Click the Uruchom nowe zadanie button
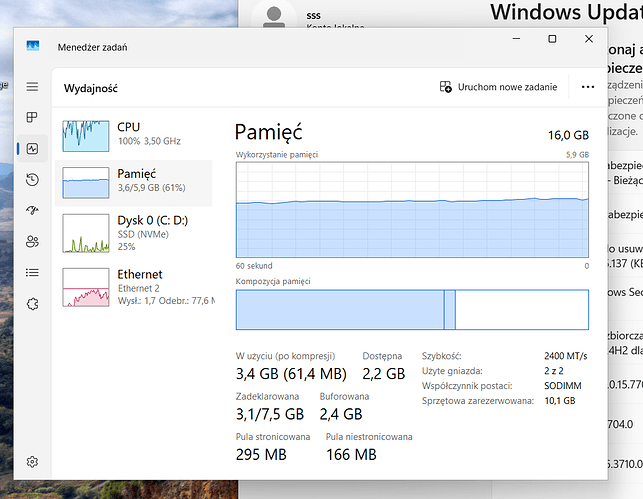Image resolution: width=643 pixels, height=499 pixels. pyautogui.click(x=498, y=87)
